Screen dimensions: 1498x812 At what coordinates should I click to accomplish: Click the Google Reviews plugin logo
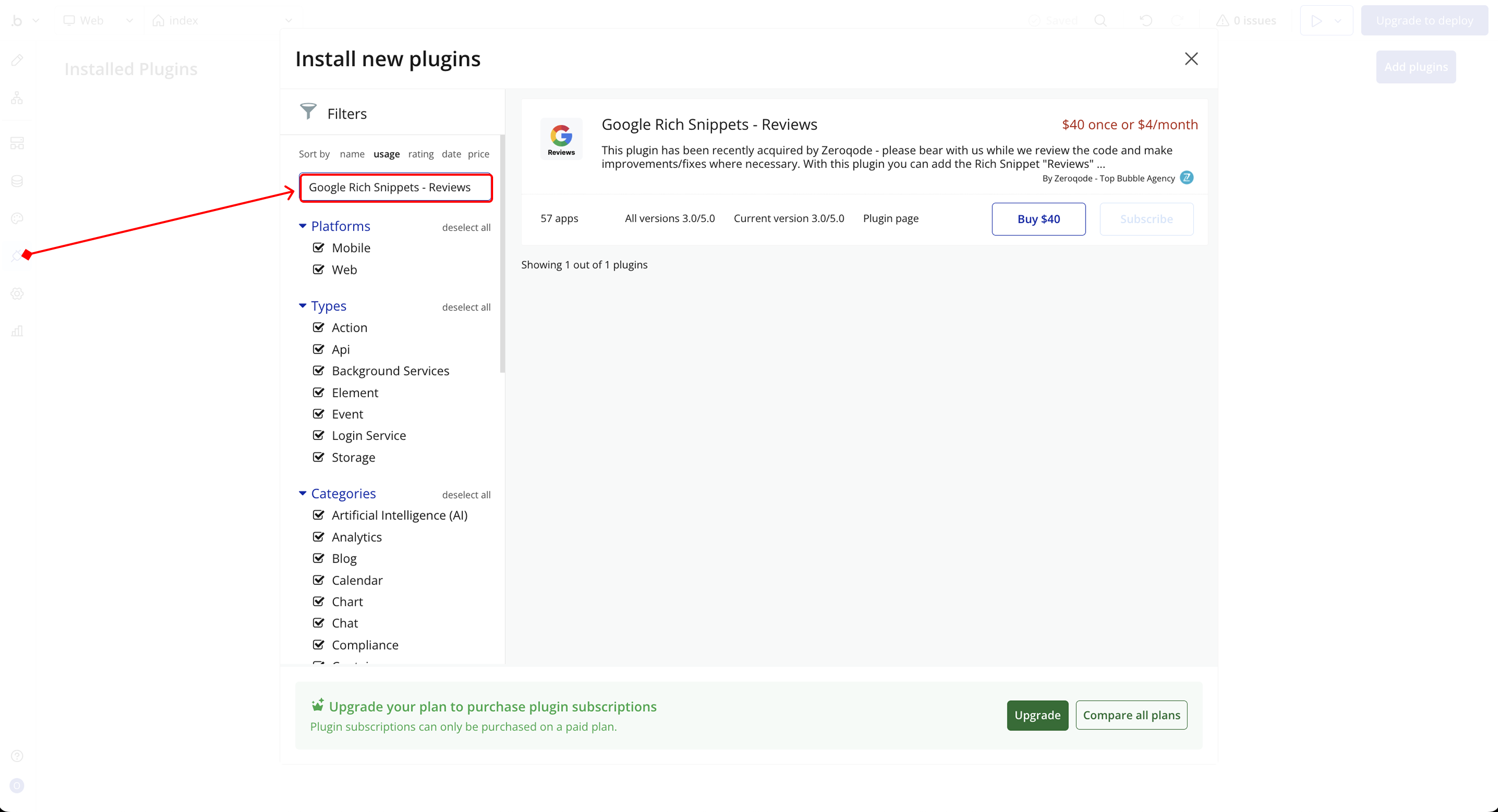[x=561, y=139]
